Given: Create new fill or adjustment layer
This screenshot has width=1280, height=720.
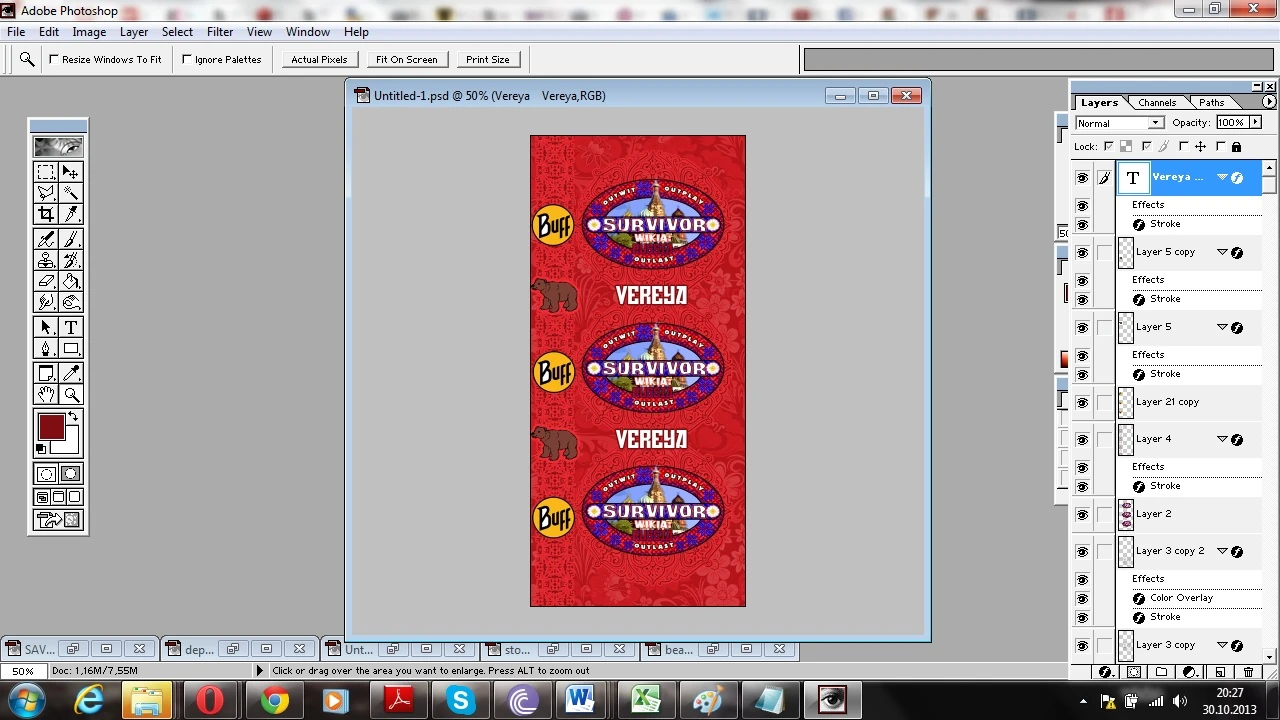Looking at the screenshot, I should tap(1191, 672).
